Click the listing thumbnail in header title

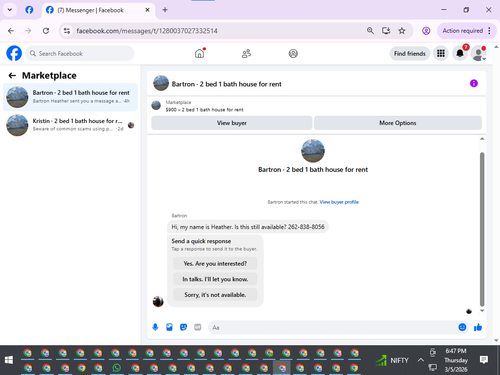[x=161, y=83]
